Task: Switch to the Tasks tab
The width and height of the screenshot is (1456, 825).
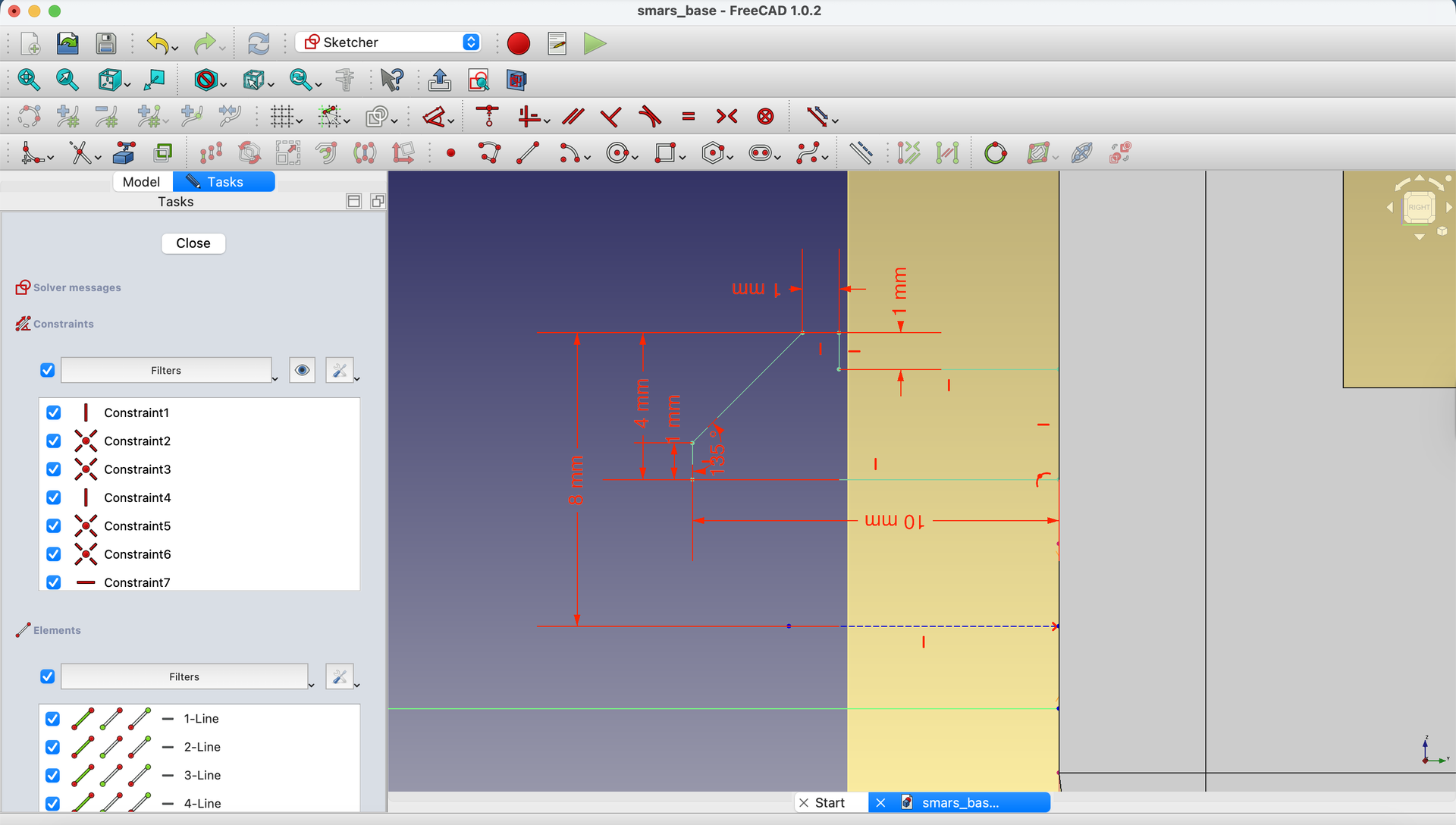Action: coord(224,181)
